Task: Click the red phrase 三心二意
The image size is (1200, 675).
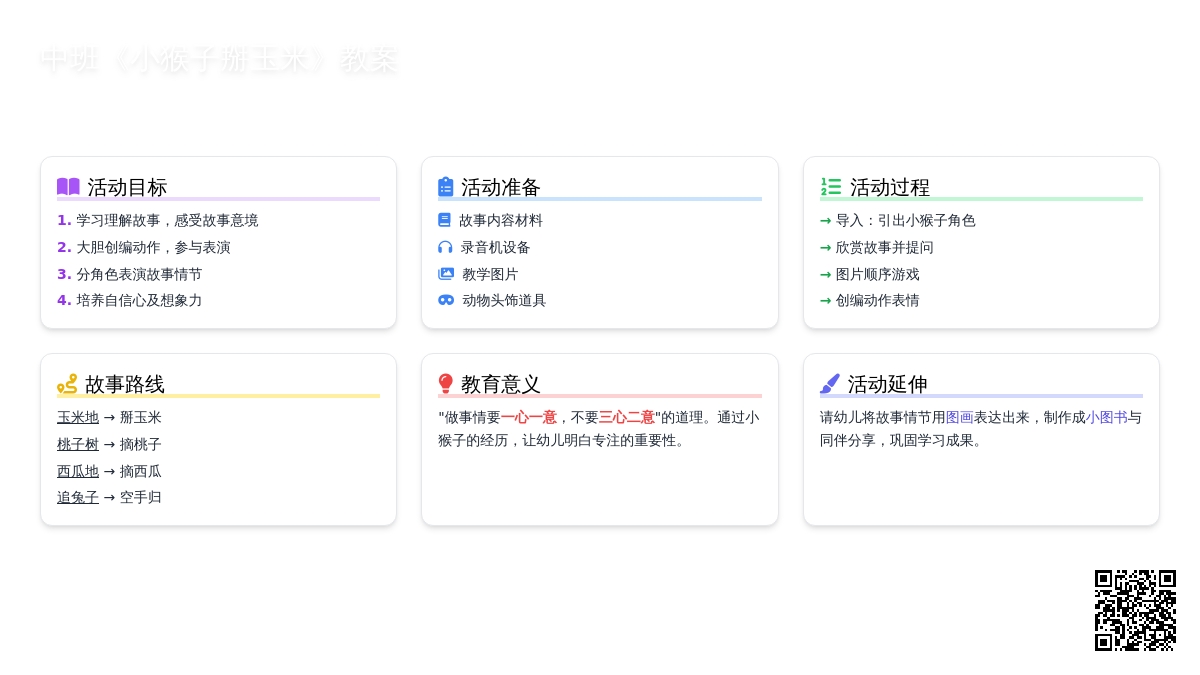Action: [x=627, y=417]
